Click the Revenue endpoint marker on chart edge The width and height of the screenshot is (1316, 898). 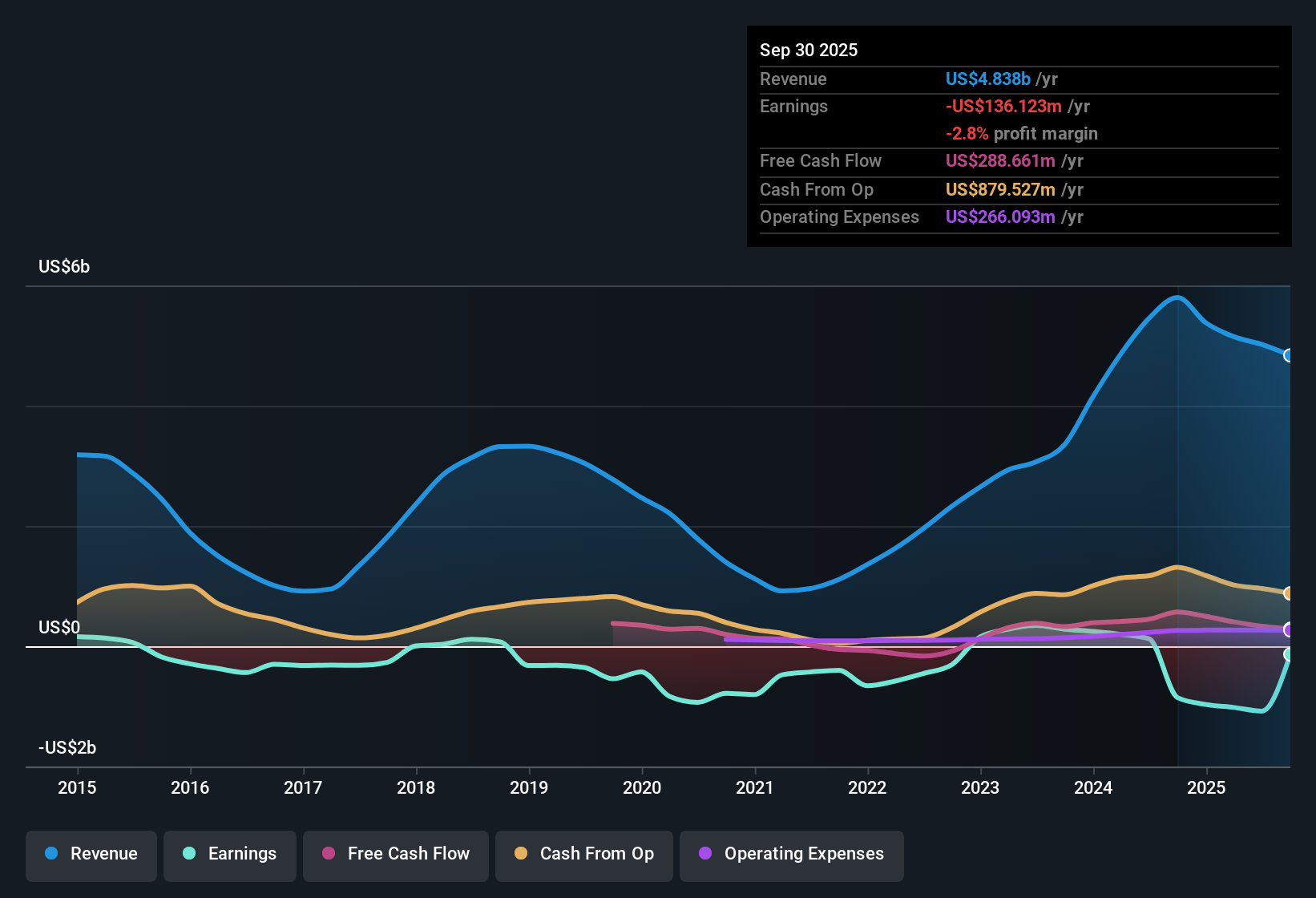point(1289,355)
